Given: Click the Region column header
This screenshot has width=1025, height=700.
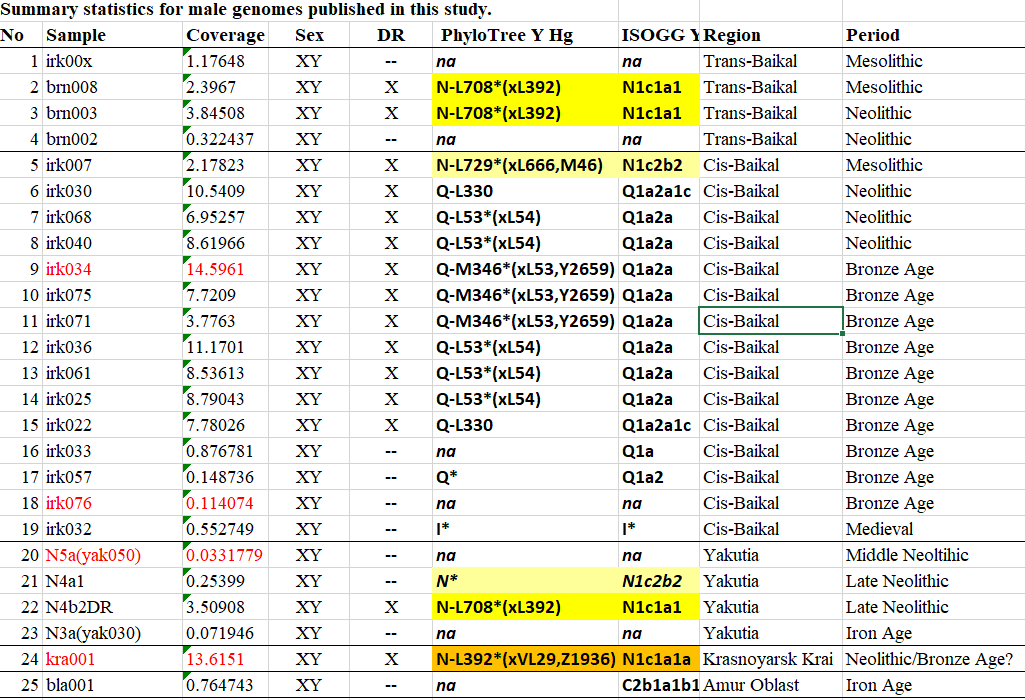Looking at the screenshot, I should click(x=771, y=35).
